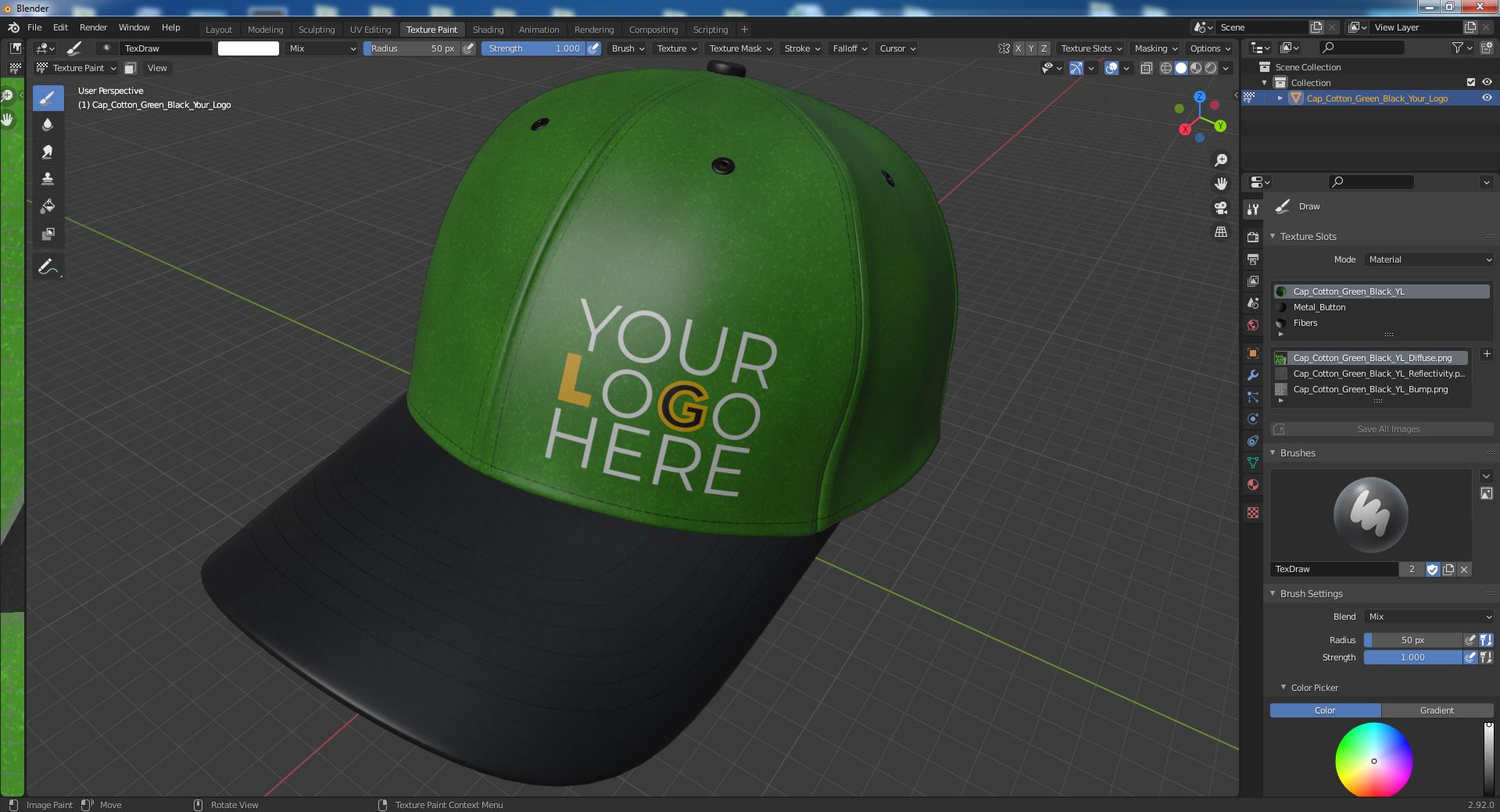Viewport: 1500px width, 812px height.
Task: Open the Masking dropdown
Action: 1155,48
